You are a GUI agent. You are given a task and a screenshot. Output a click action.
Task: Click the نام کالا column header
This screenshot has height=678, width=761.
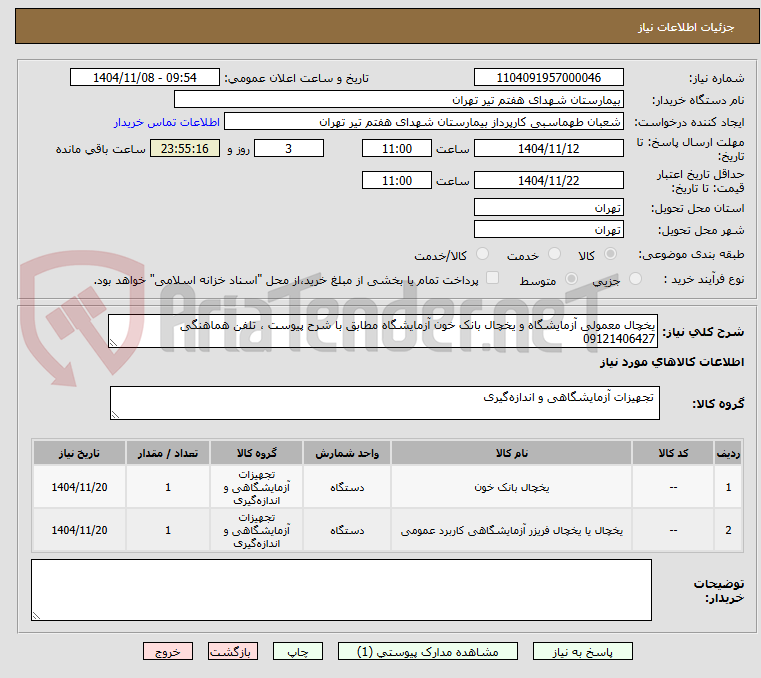click(512, 453)
